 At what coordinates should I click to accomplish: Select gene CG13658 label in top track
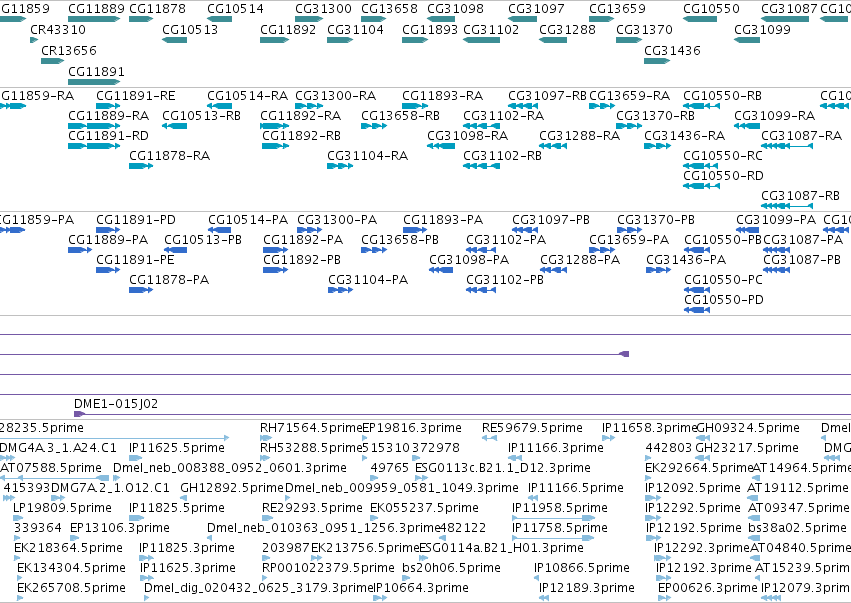coord(389,9)
